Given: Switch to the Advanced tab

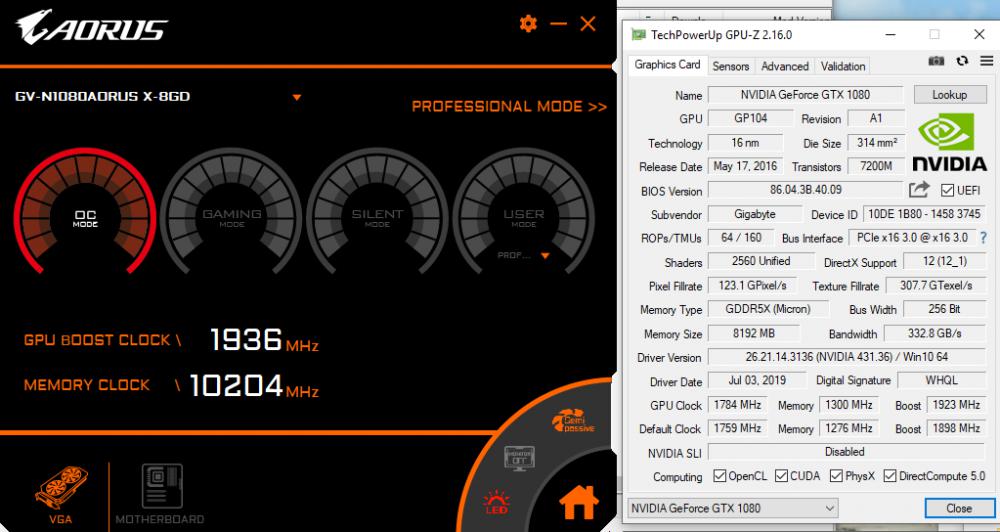Looking at the screenshot, I should pos(785,66).
